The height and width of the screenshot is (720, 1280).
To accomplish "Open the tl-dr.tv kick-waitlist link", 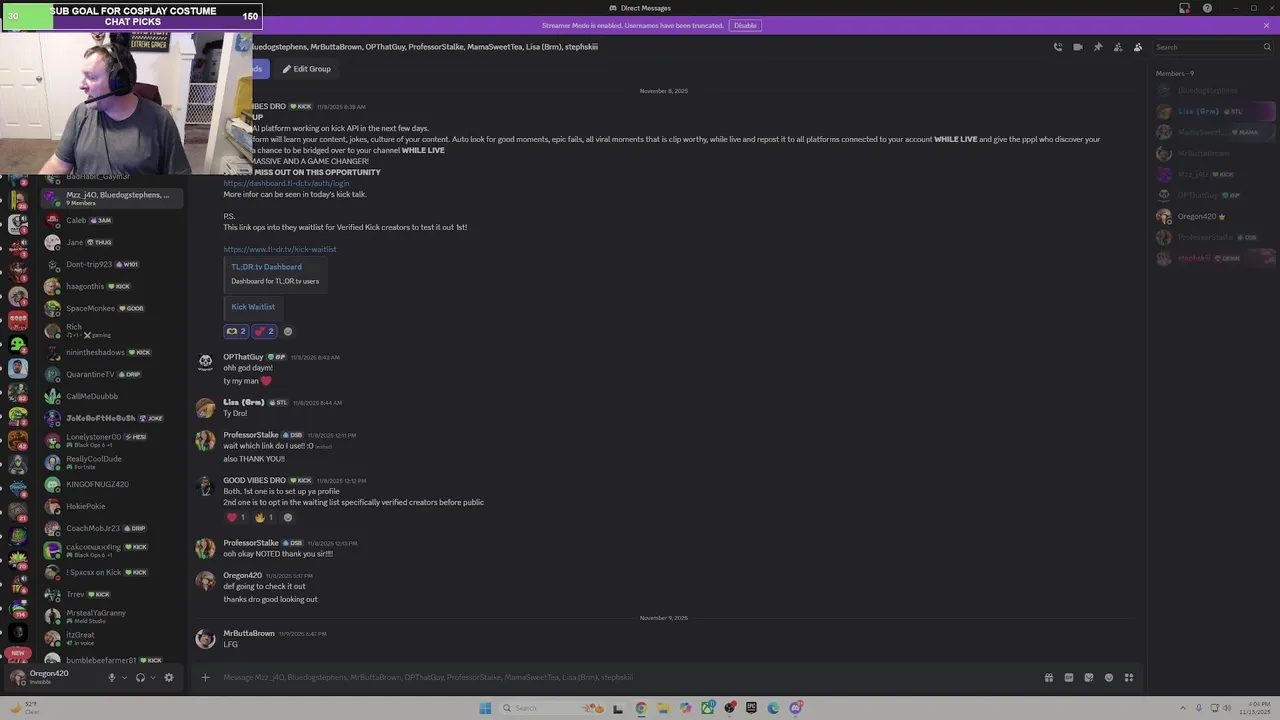I will click(280, 249).
